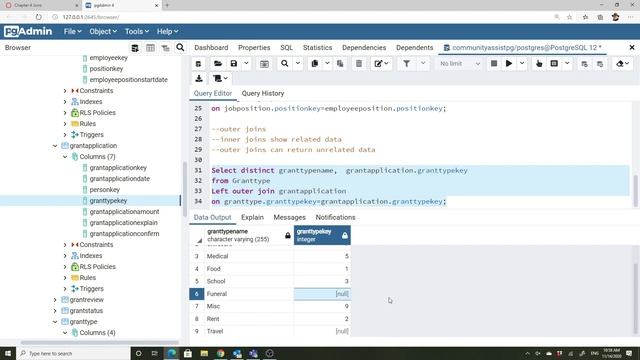Collapse the Columns (7) node

point(65,157)
